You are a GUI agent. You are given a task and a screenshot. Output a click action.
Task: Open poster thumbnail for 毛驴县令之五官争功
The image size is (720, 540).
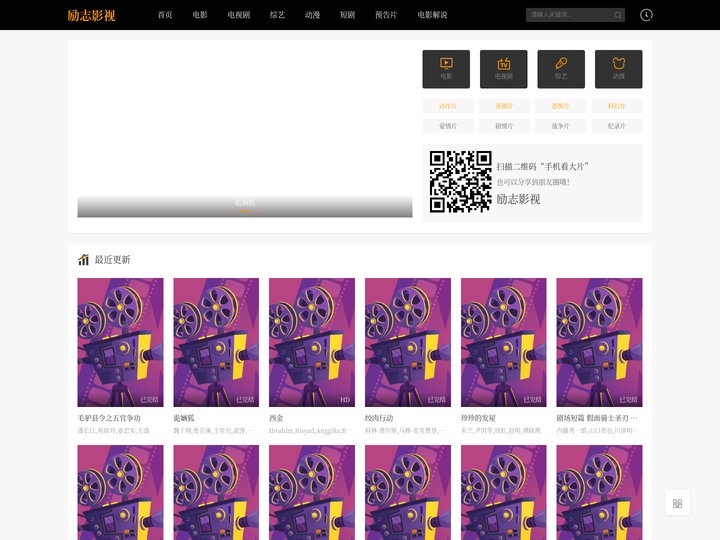click(x=120, y=342)
